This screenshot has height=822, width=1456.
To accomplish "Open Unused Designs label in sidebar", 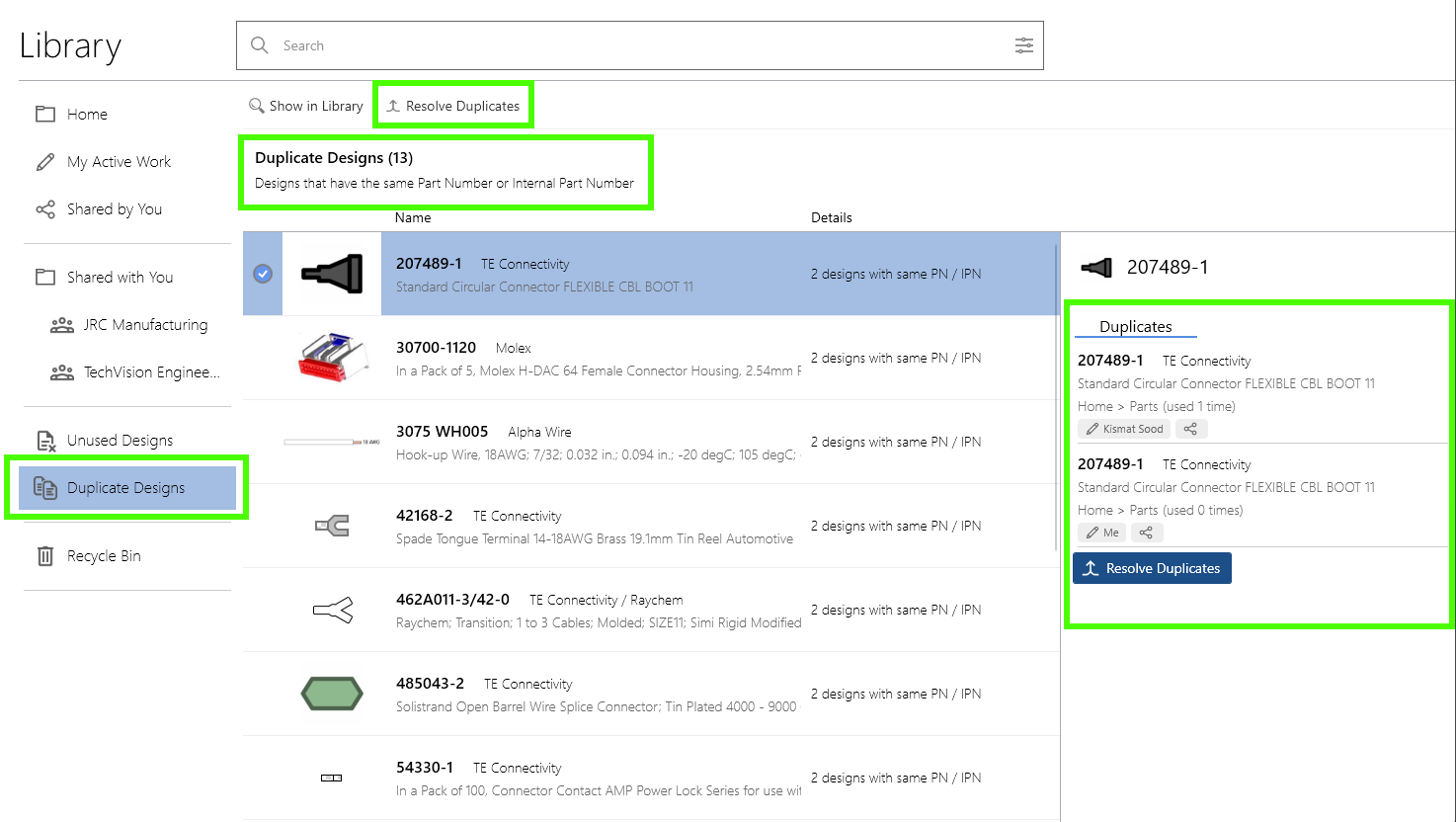I will (120, 441).
